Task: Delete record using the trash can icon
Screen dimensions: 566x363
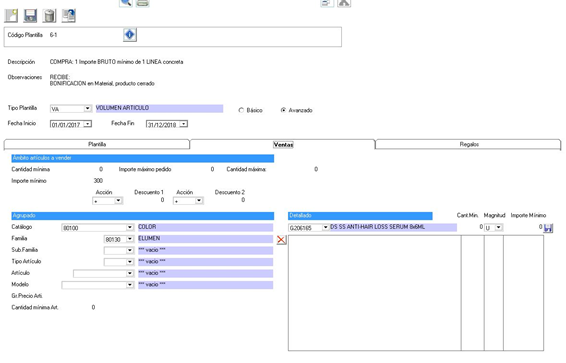Action: (x=49, y=16)
